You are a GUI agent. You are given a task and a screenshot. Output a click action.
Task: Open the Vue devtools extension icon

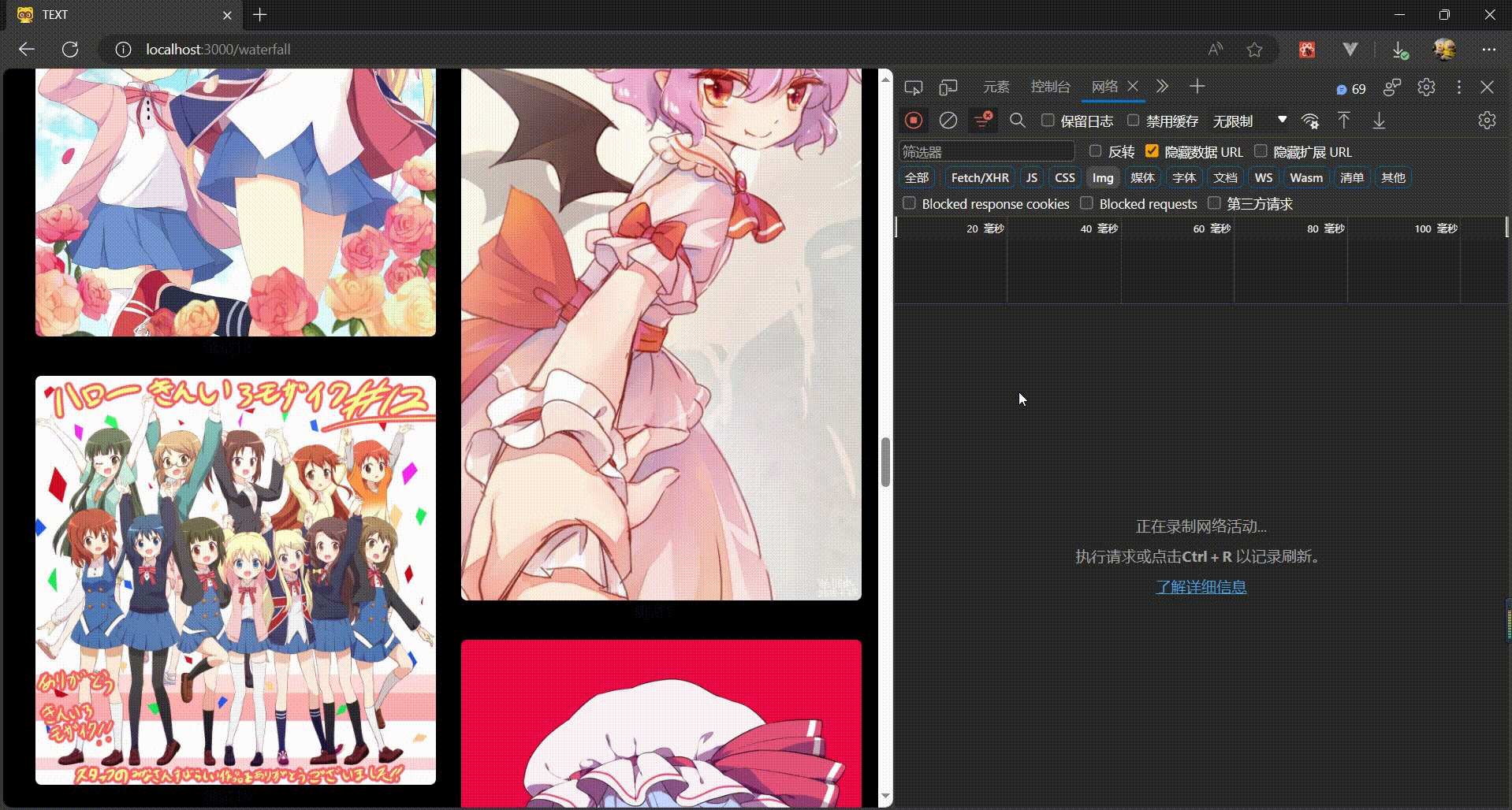pyautogui.click(x=1350, y=50)
